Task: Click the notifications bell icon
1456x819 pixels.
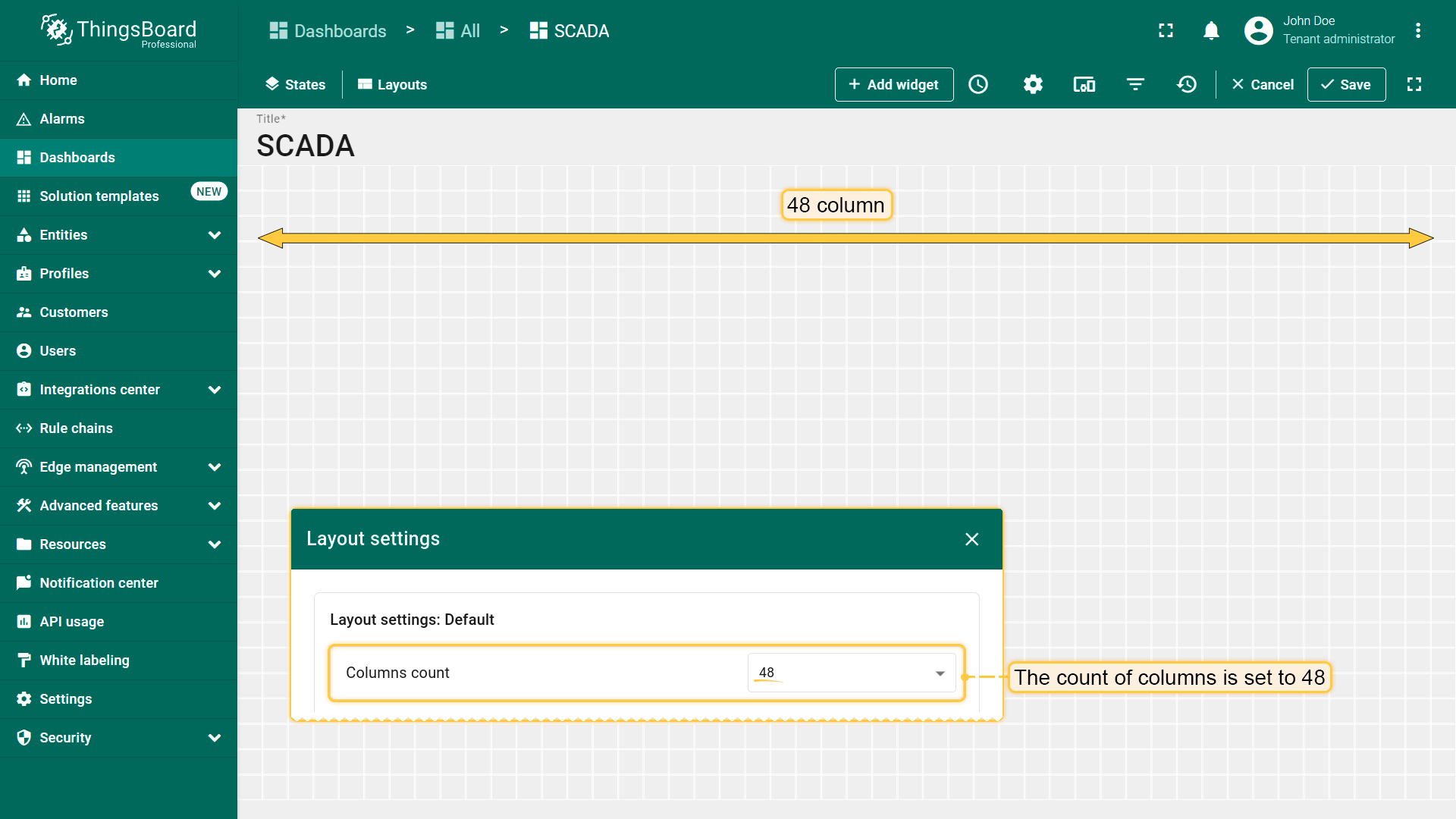Action: point(1211,30)
